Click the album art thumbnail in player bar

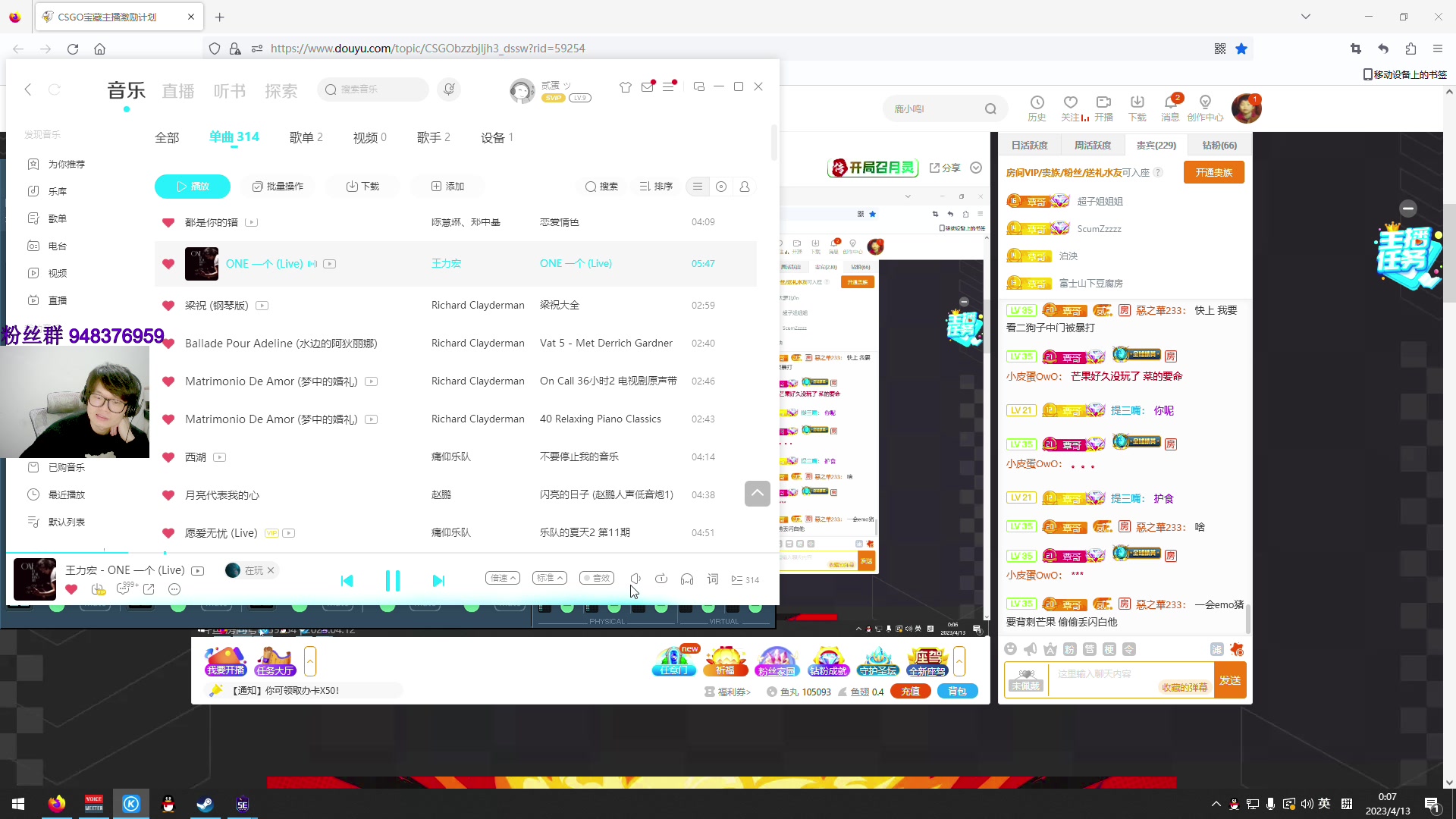pos(35,579)
